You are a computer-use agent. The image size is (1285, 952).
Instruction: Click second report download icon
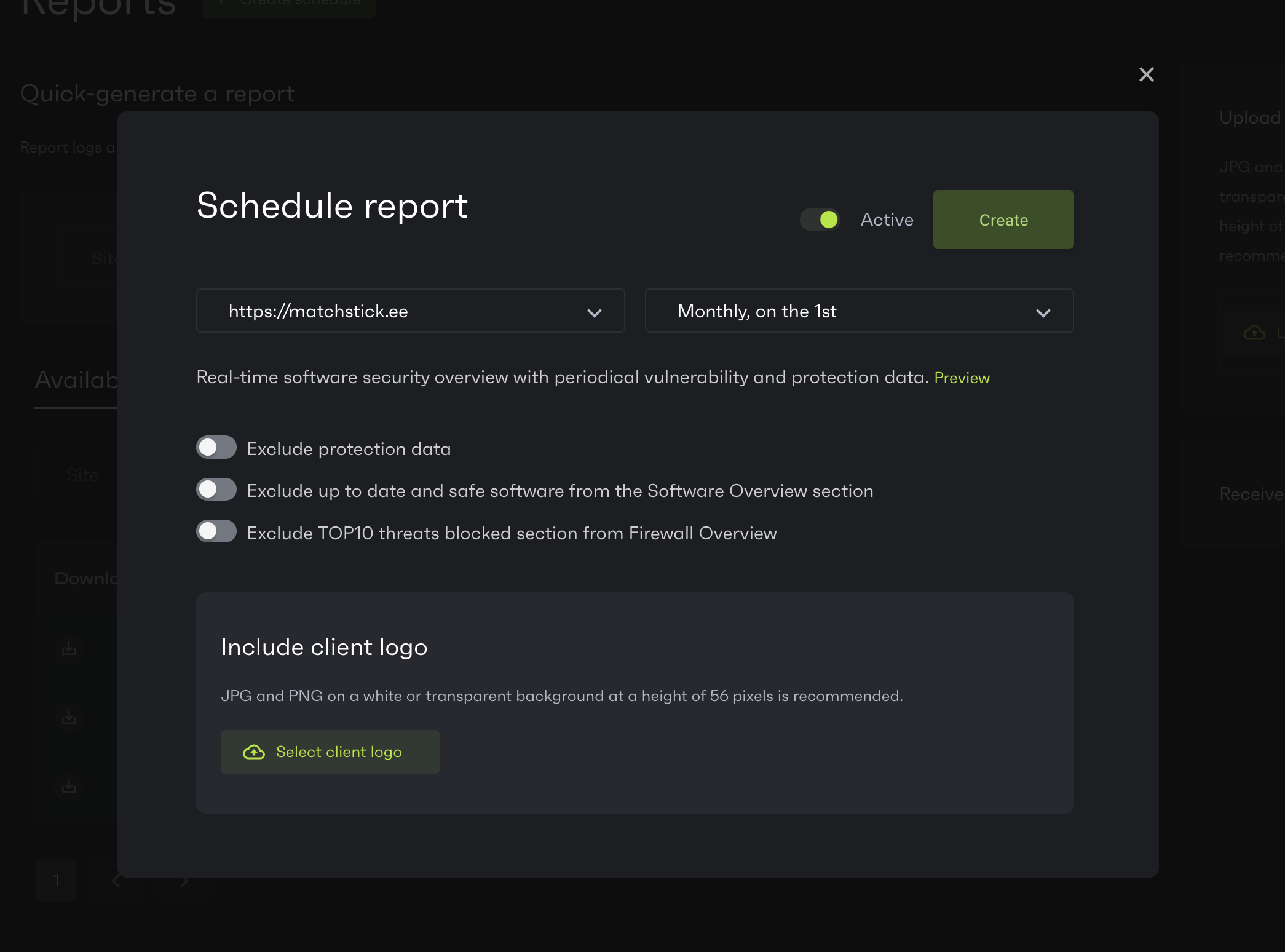(69, 717)
